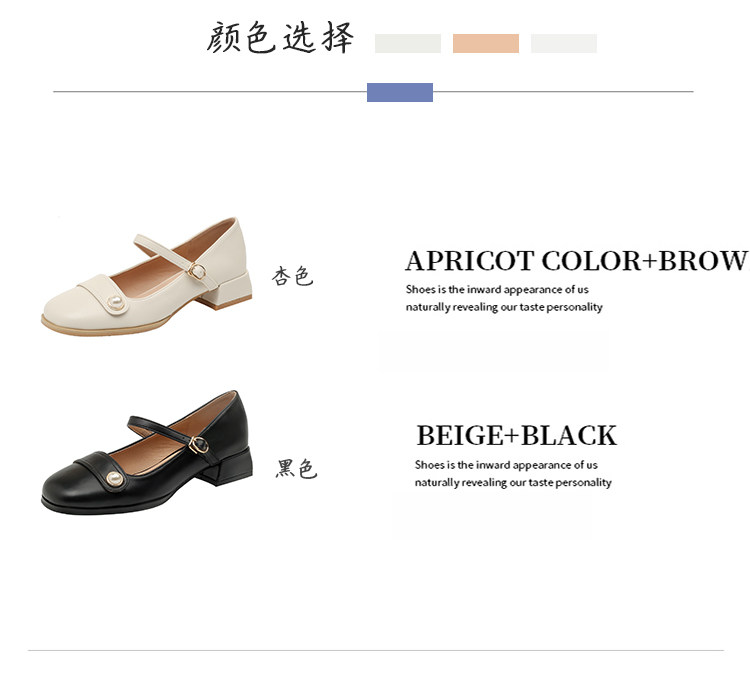Viewport: 750px width, 680px height.
Task: Click the gold buckle on black shoe
Action: (x=198, y=445)
